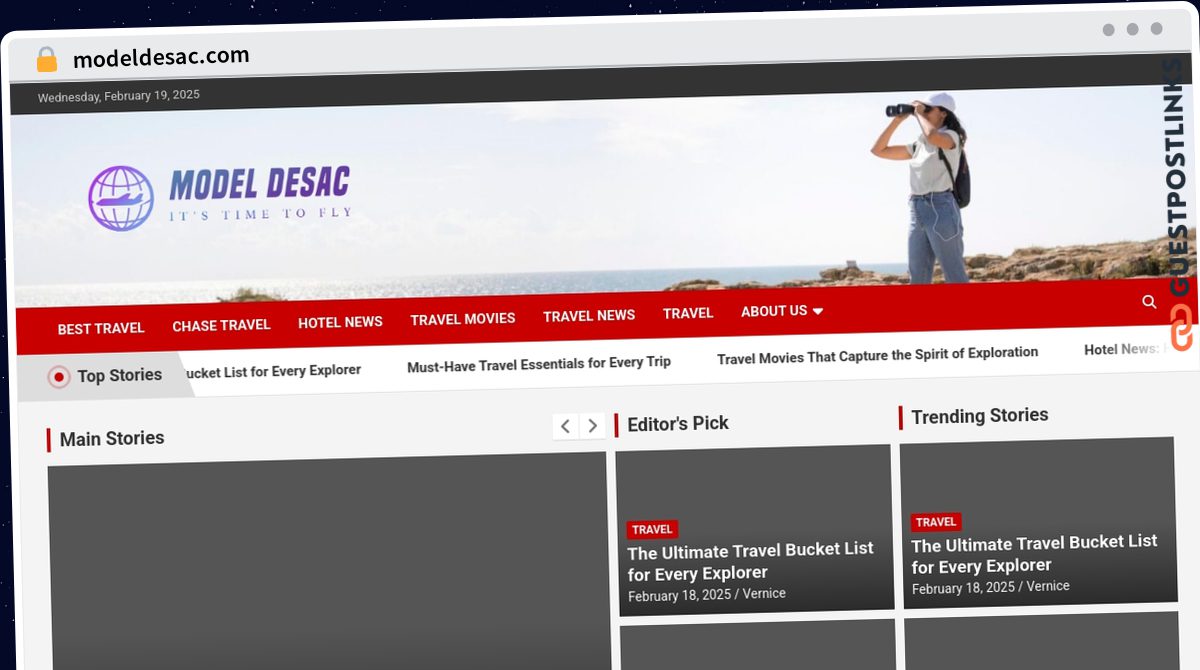This screenshot has height=670, width=1200.
Task: Click the It's Time To Fly tagline
Action: tap(260, 214)
